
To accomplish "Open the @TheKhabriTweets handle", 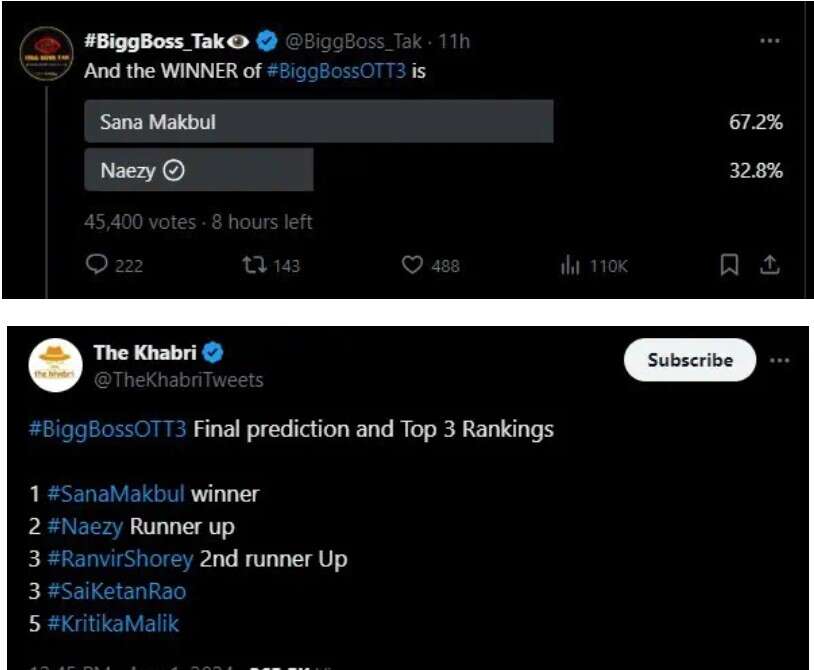I will [178, 379].
